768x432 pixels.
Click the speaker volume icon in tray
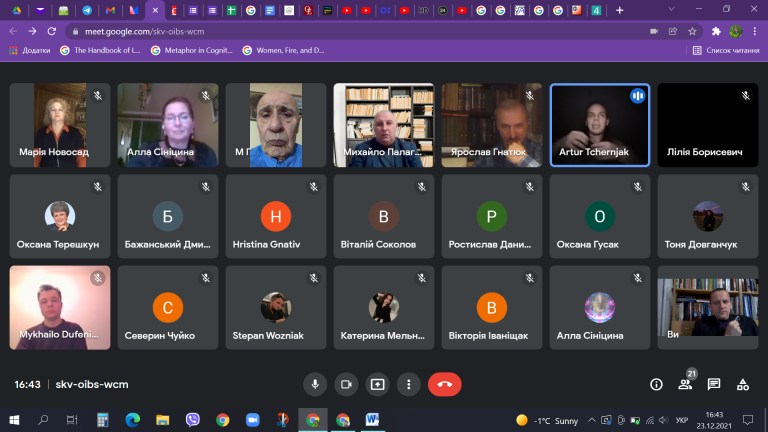(x=663, y=420)
